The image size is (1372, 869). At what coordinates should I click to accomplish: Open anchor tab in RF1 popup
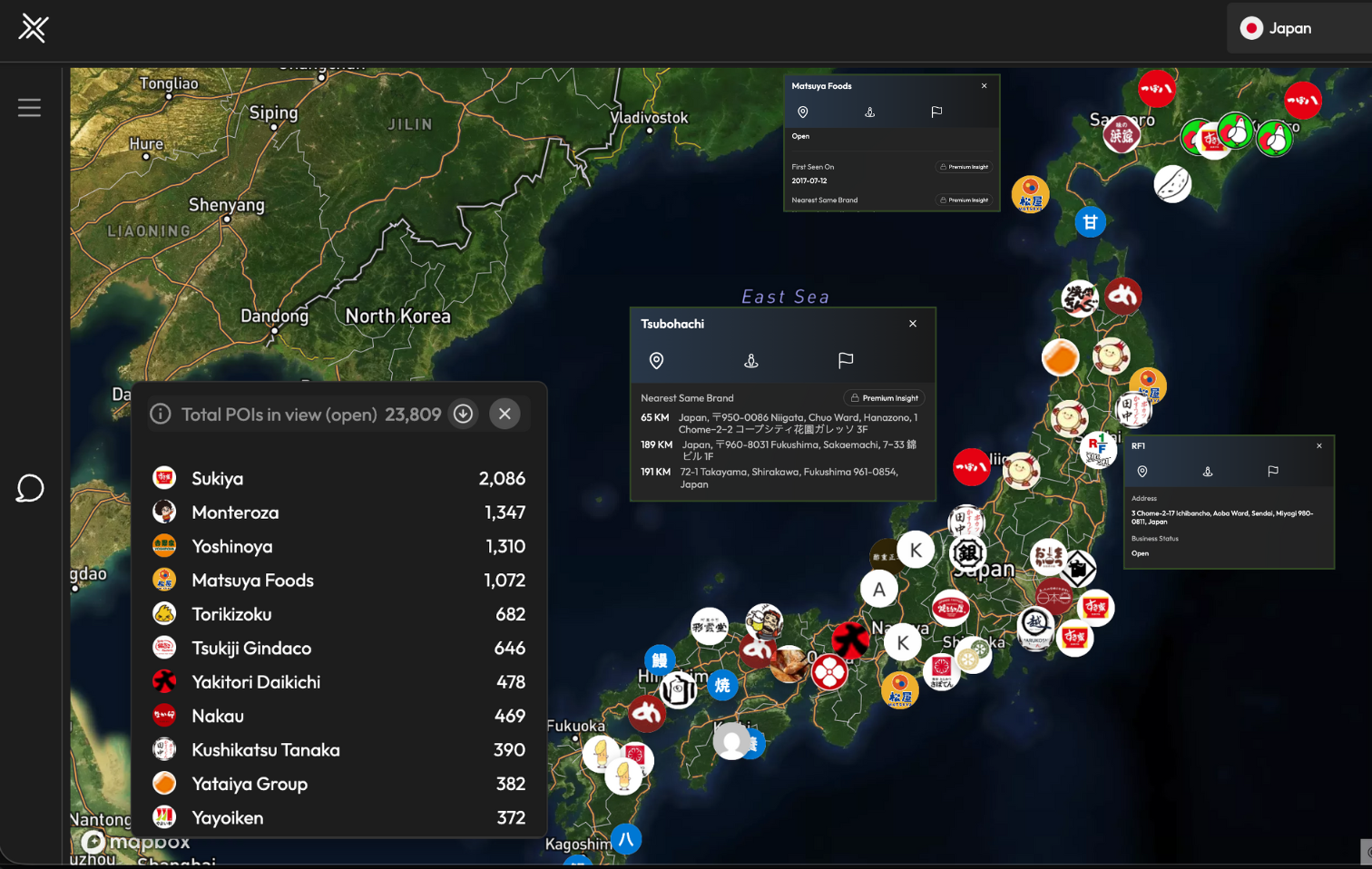[1208, 472]
